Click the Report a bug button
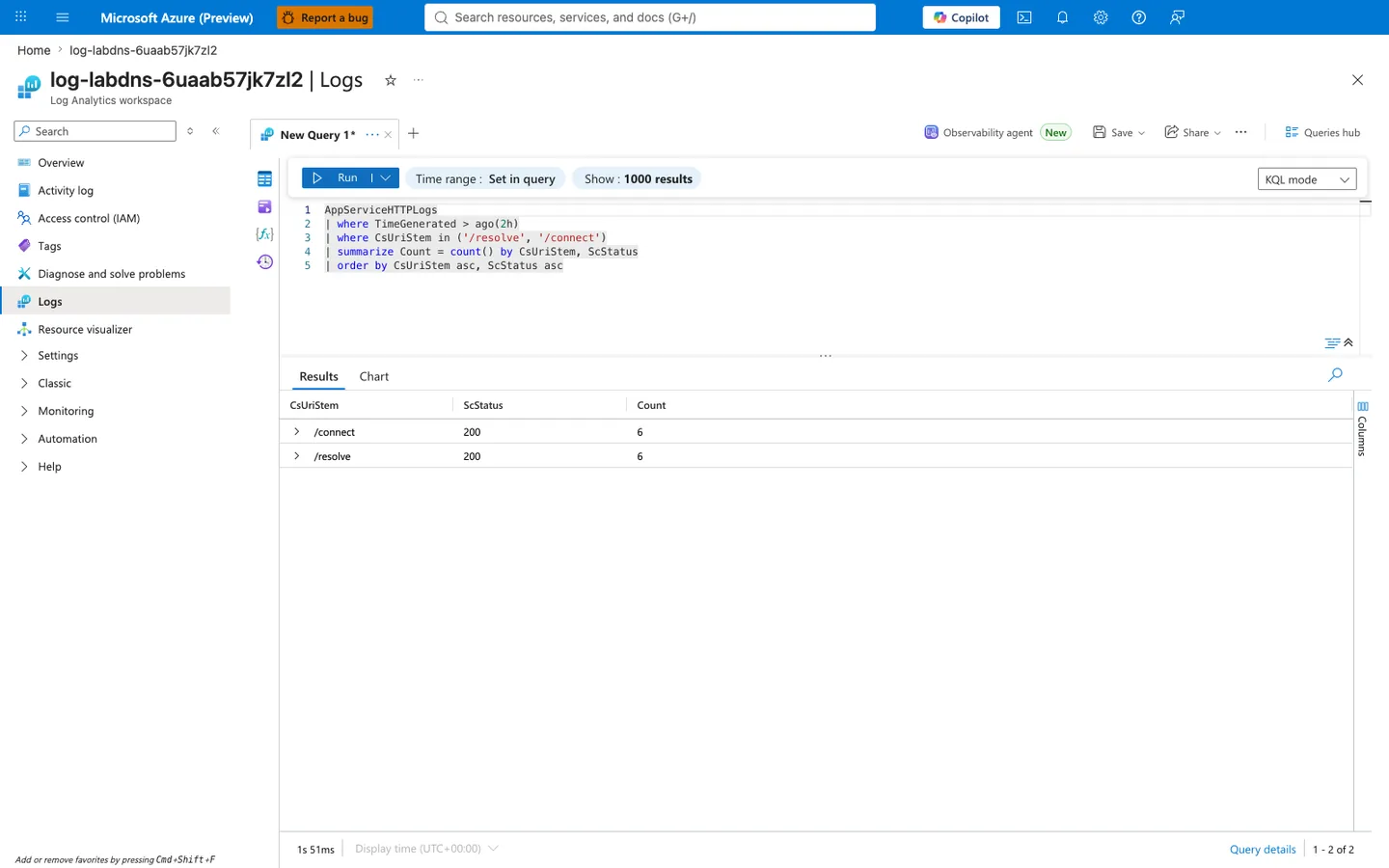The width and height of the screenshot is (1389, 868). (325, 17)
